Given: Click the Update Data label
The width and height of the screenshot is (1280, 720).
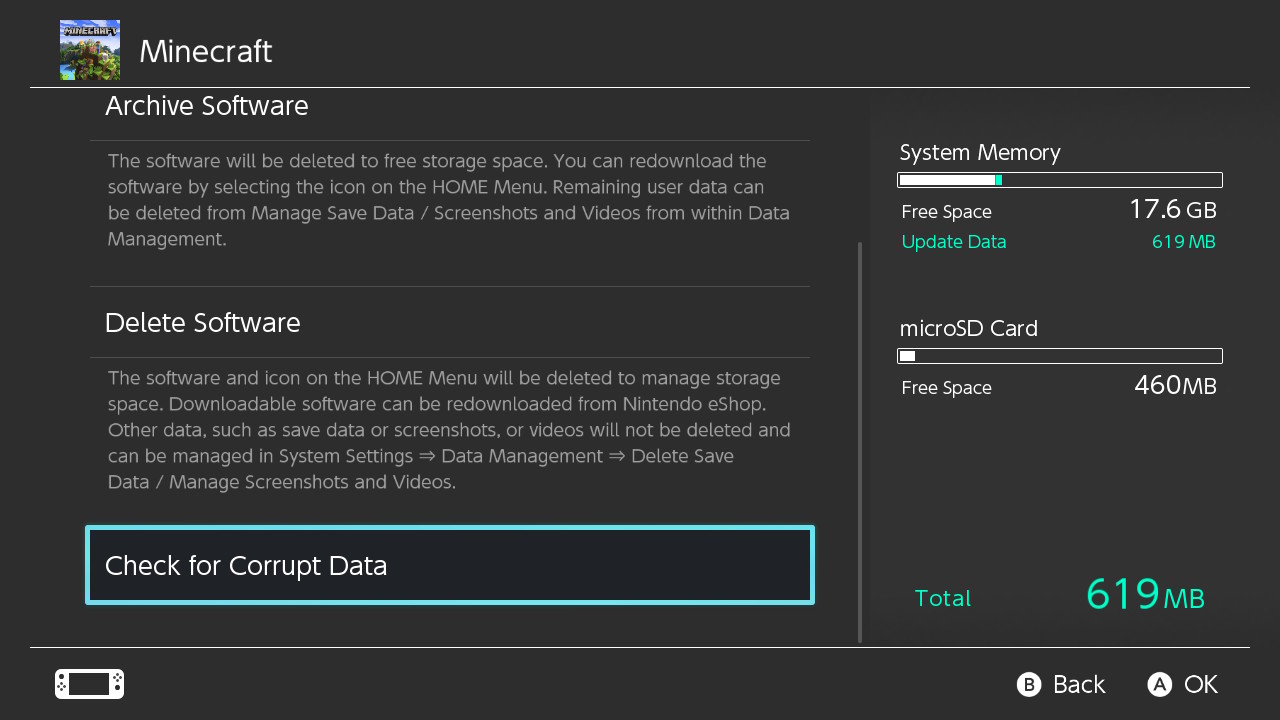Looking at the screenshot, I should (953, 242).
